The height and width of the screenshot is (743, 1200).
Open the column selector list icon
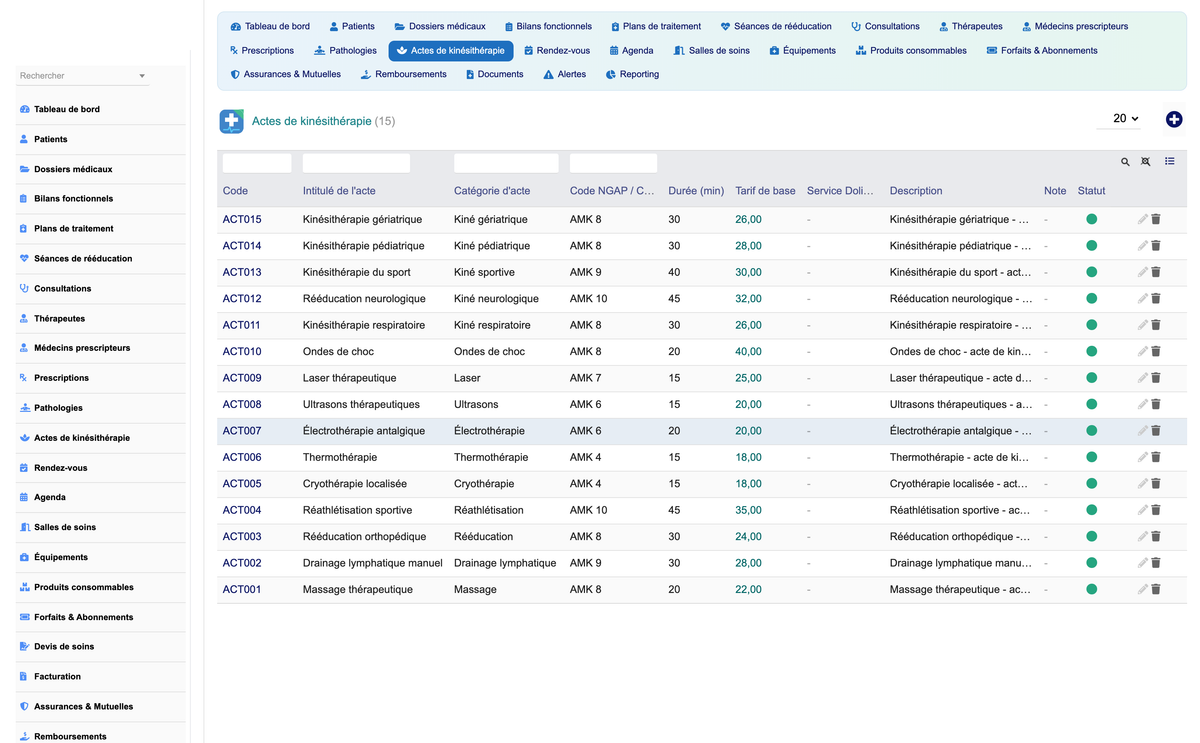[1170, 161]
